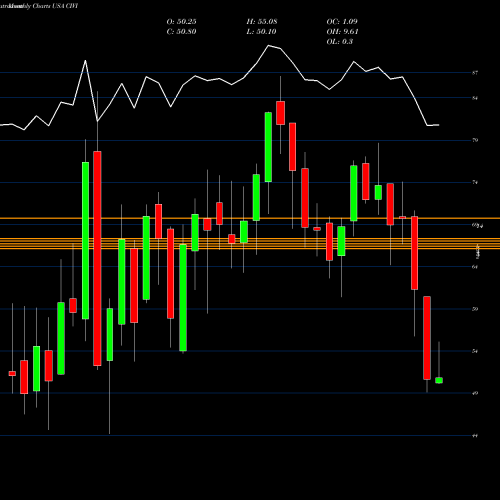
Task: Click the 64 price axis label
Action: pos(475,267)
